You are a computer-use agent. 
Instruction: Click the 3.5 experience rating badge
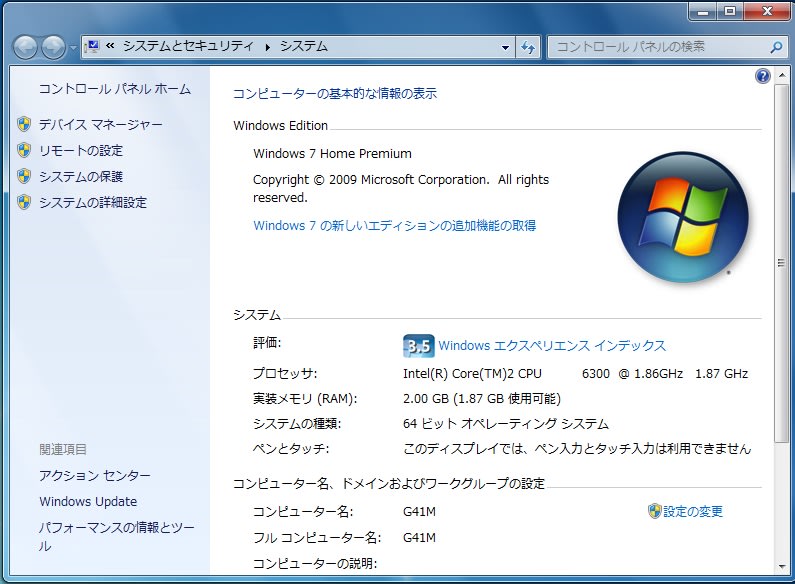coord(419,346)
